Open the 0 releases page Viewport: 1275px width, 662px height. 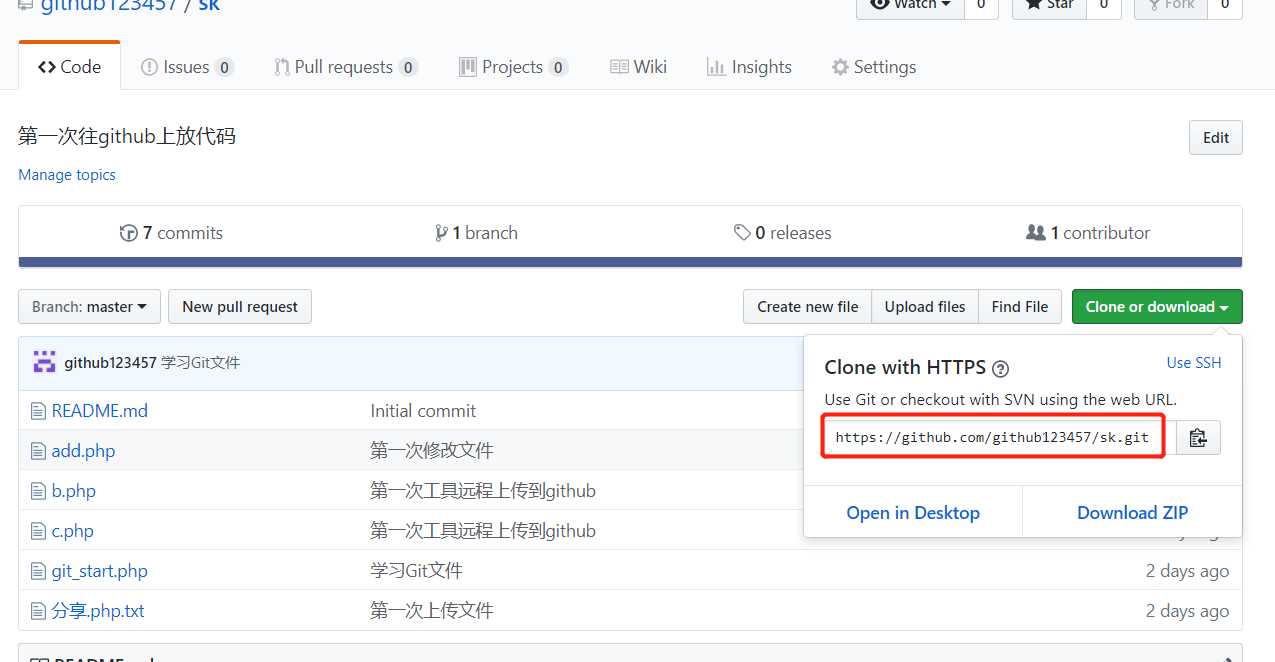(x=782, y=233)
